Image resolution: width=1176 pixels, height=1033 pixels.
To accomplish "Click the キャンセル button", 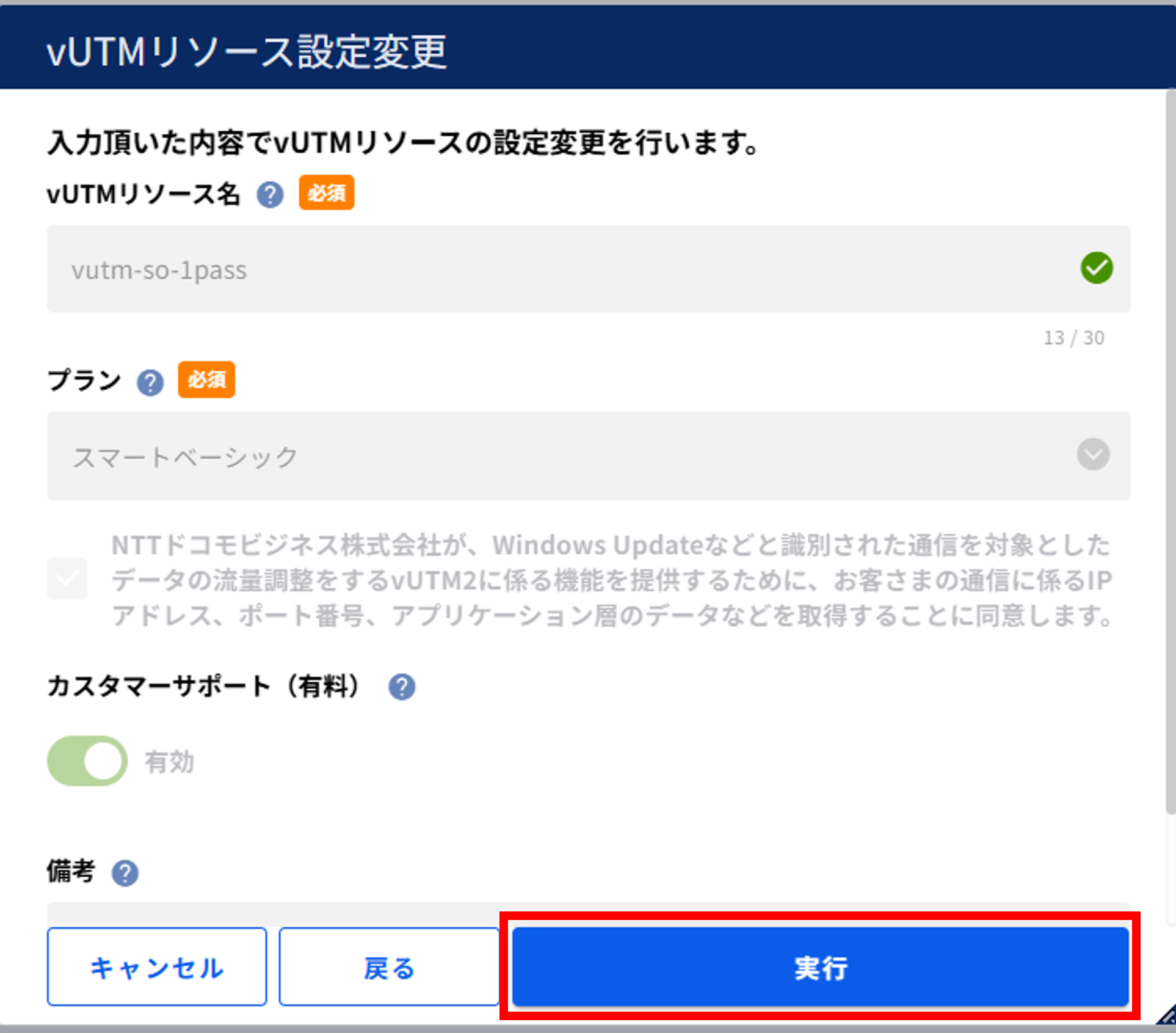I will point(157,966).
